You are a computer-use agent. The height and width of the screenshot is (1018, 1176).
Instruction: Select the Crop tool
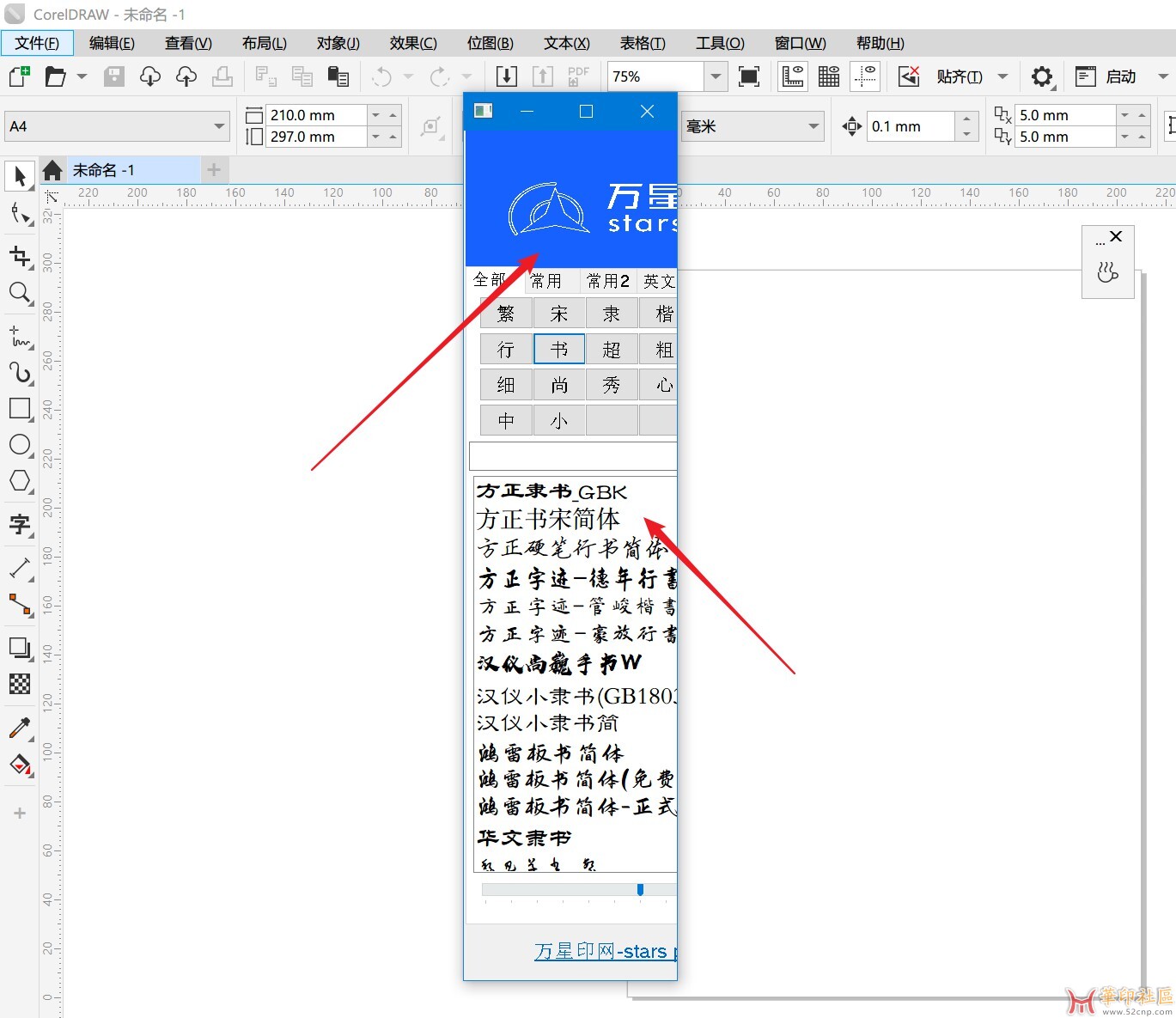[20, 256]
